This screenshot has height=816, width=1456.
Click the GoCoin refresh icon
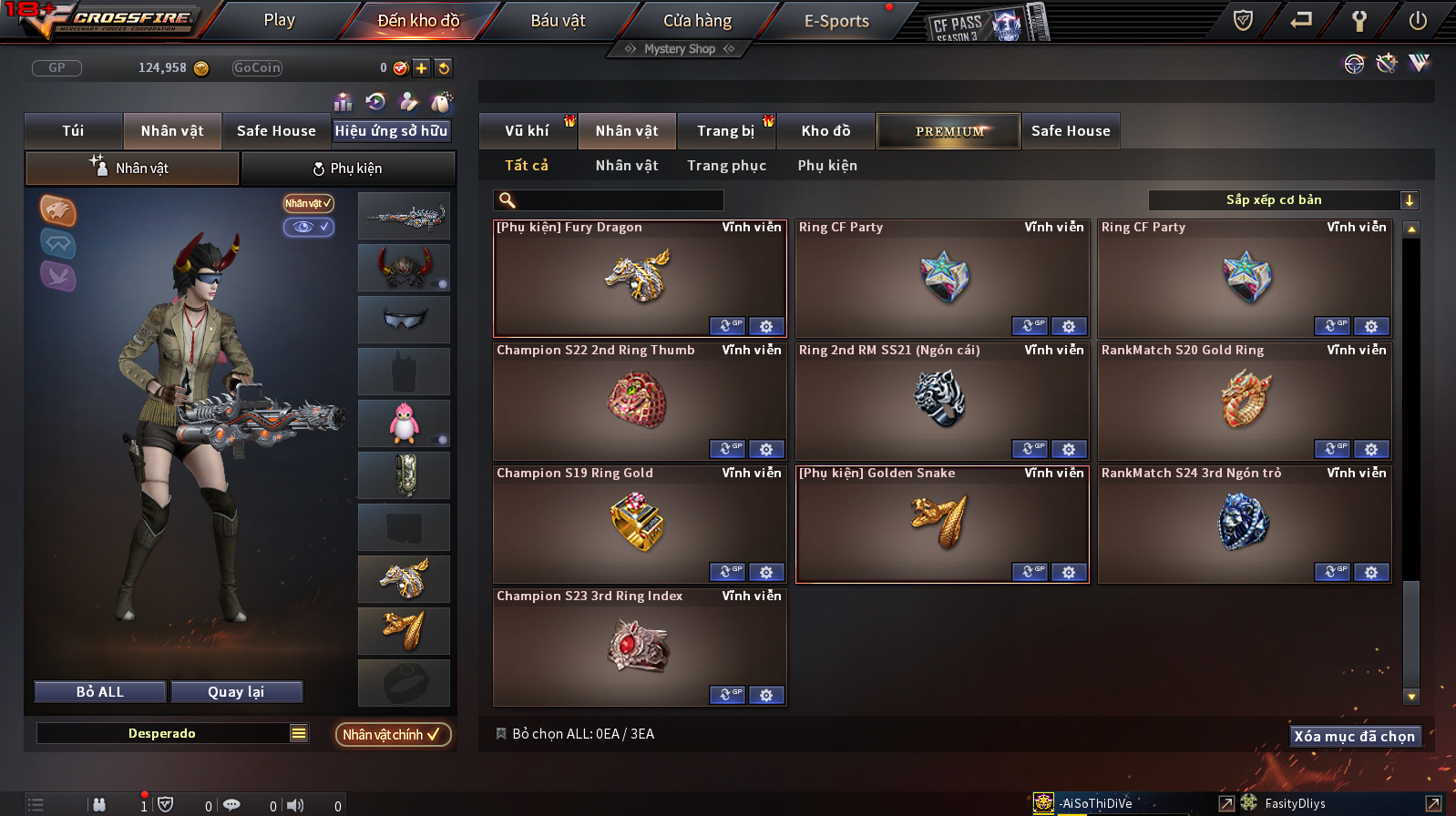443,67
